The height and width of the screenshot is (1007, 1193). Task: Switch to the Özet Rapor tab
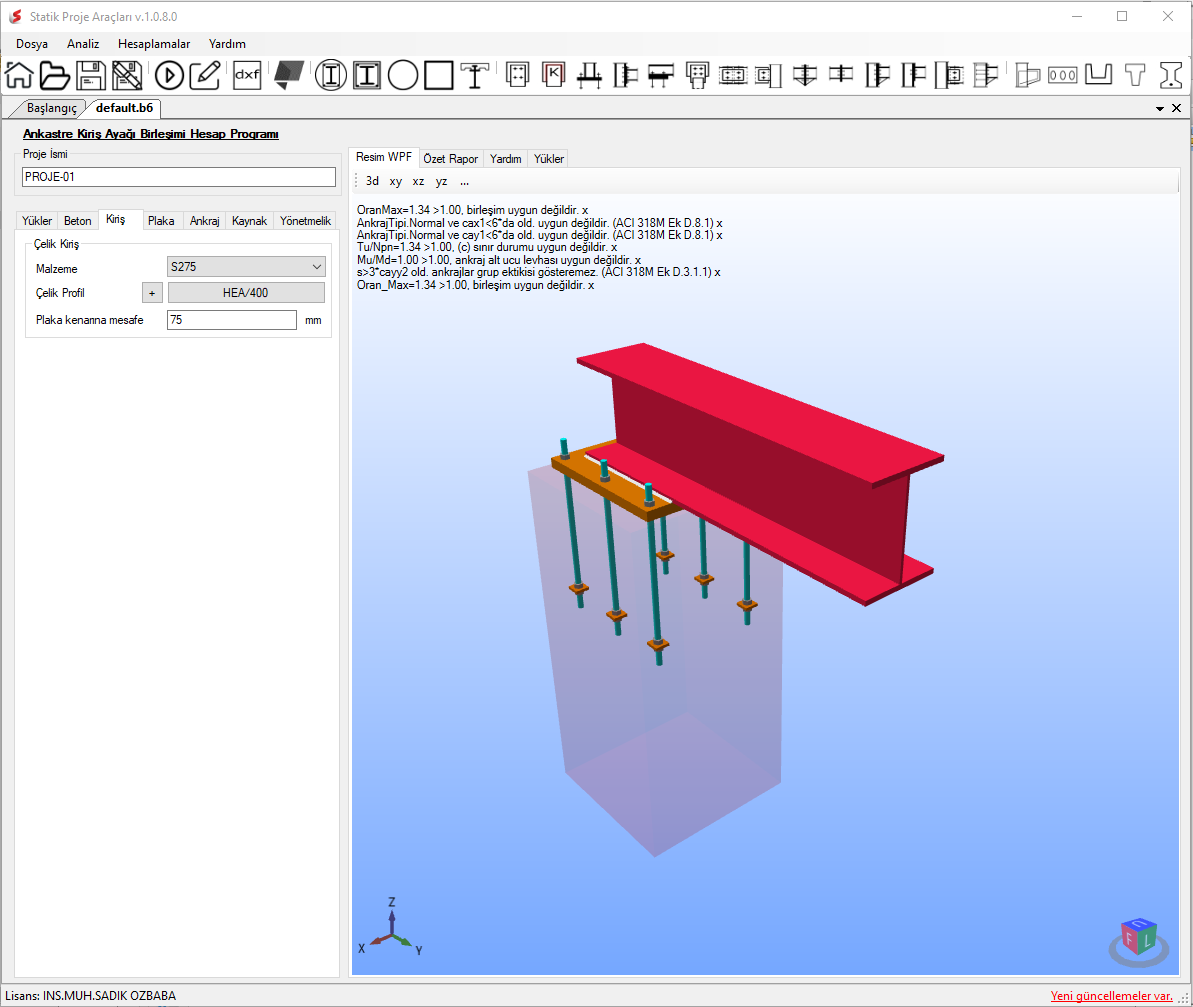click(450, 159)
